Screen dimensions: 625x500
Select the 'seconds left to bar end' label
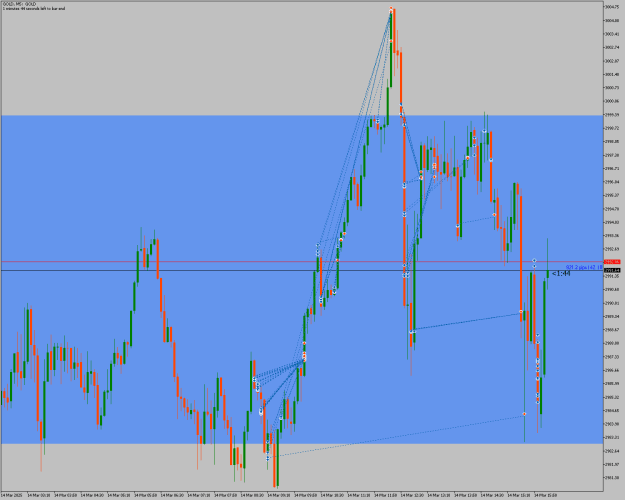[33, 8]
